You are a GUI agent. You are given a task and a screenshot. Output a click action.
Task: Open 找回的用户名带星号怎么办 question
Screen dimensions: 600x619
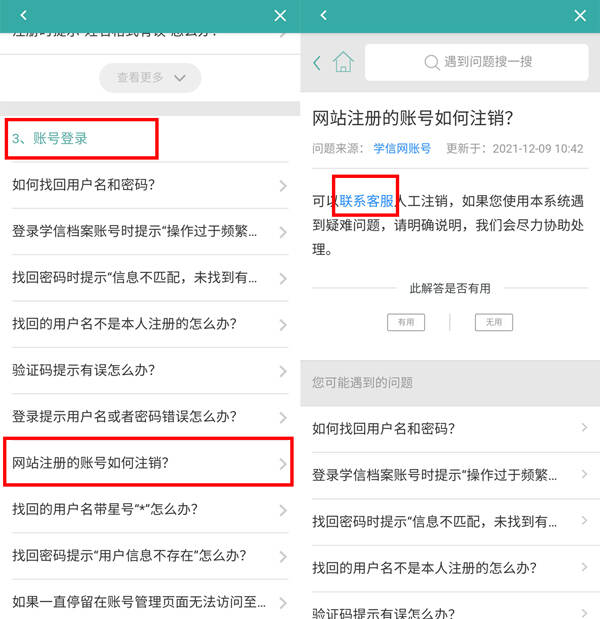(x=150, y=509)
